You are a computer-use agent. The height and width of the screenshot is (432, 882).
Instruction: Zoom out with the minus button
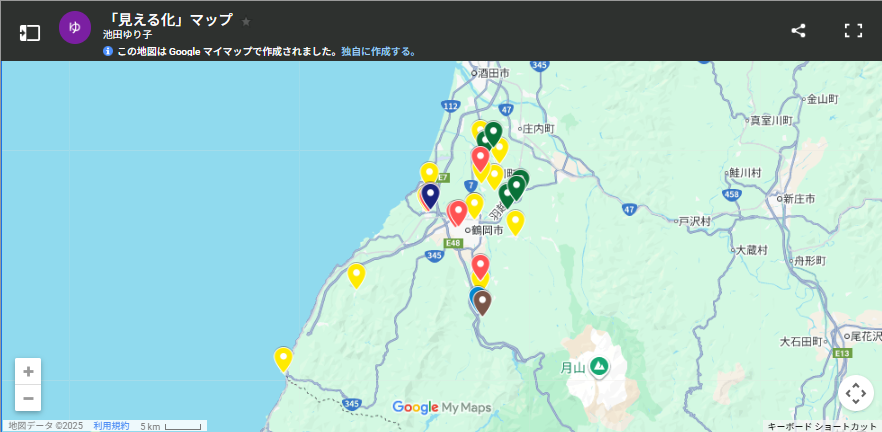(28, 398)
